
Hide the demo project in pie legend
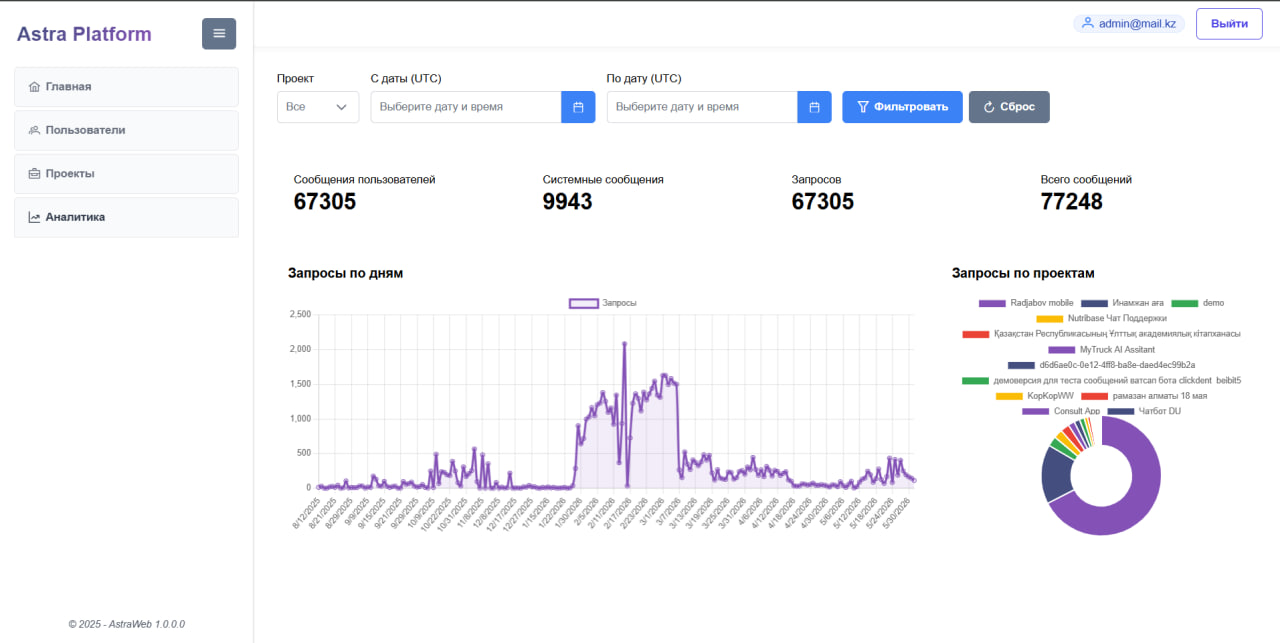pos(1198,303)
